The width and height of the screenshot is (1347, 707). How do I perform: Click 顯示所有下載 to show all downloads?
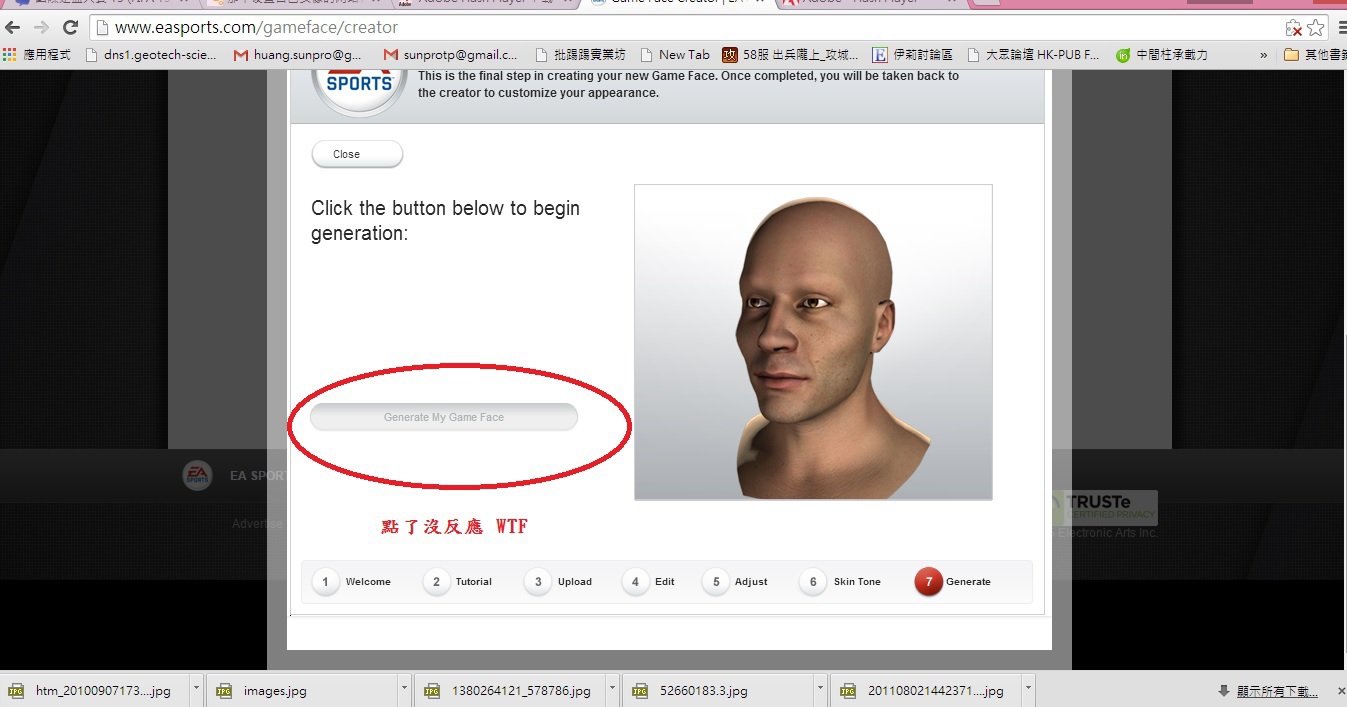(x=1268, y=691)
